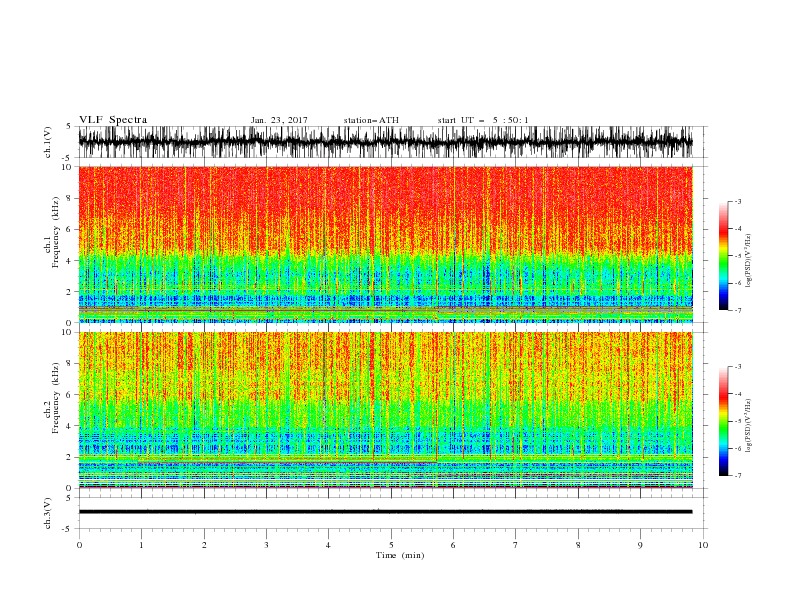Click the "station=ATH" header label
Viewport: 792px width, 612px height.
(x=371, y=120)
